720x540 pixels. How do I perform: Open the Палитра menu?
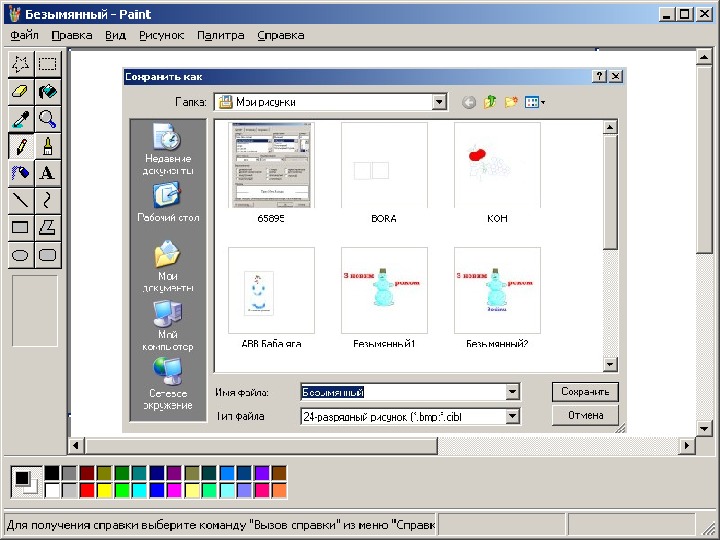tap(220, 35)
